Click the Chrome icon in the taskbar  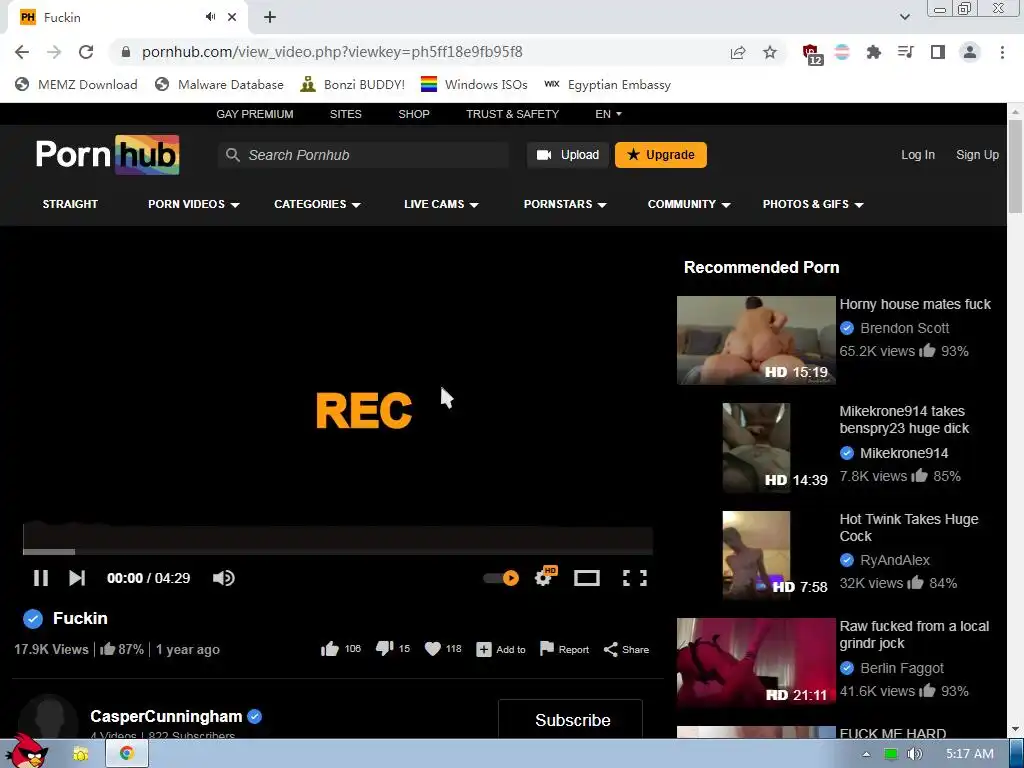tap(127, 754)
